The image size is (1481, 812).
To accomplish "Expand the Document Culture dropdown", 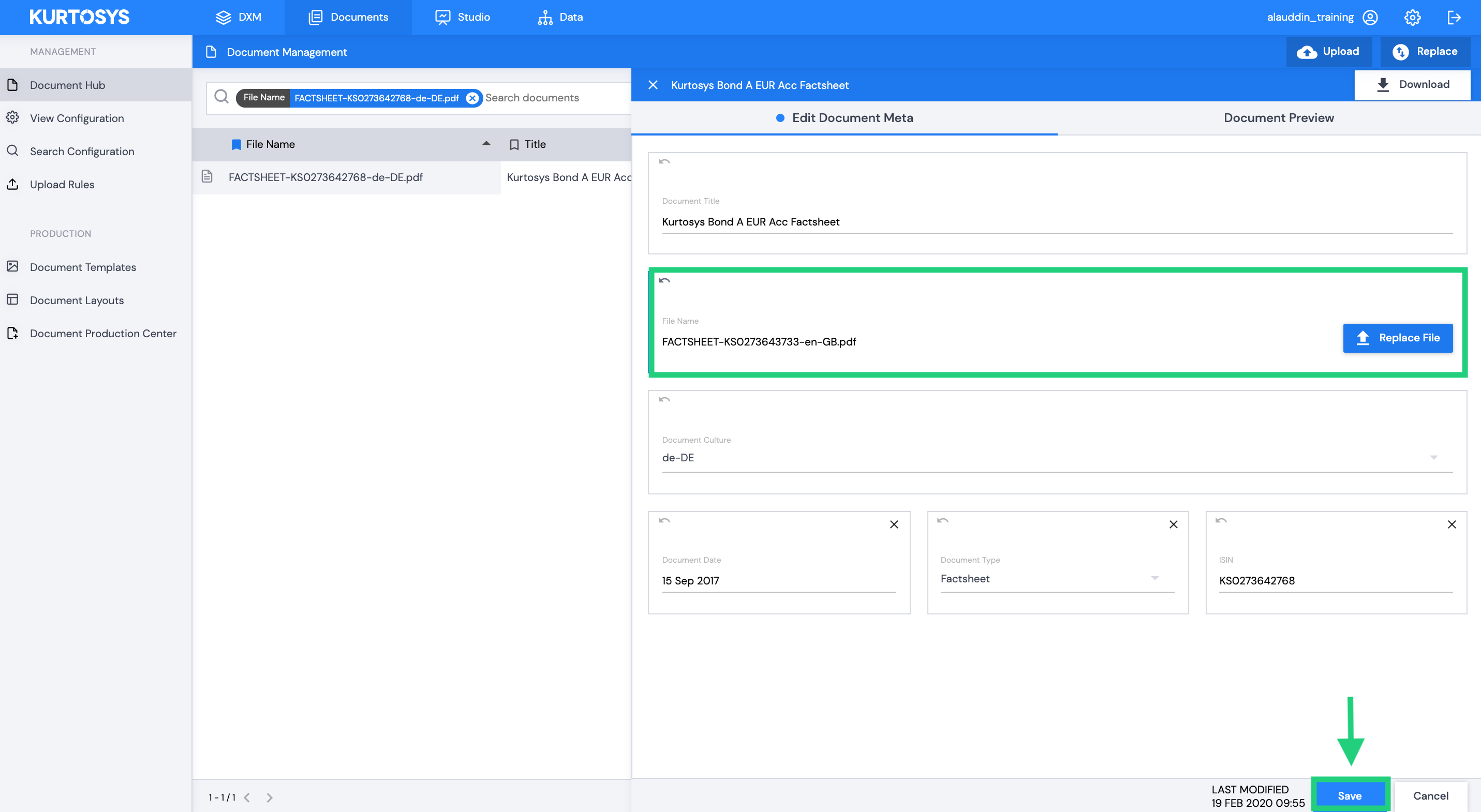I will click(x=1433, y=457).
